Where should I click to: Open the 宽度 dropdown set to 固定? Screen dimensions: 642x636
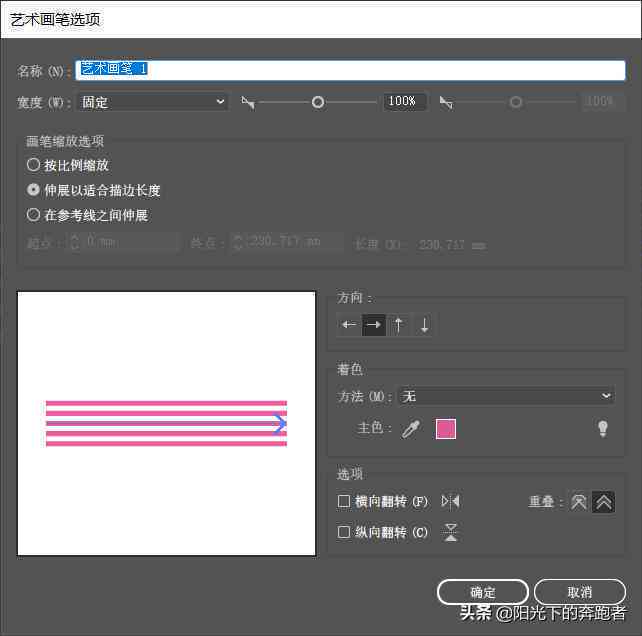(x=153, y=102)
